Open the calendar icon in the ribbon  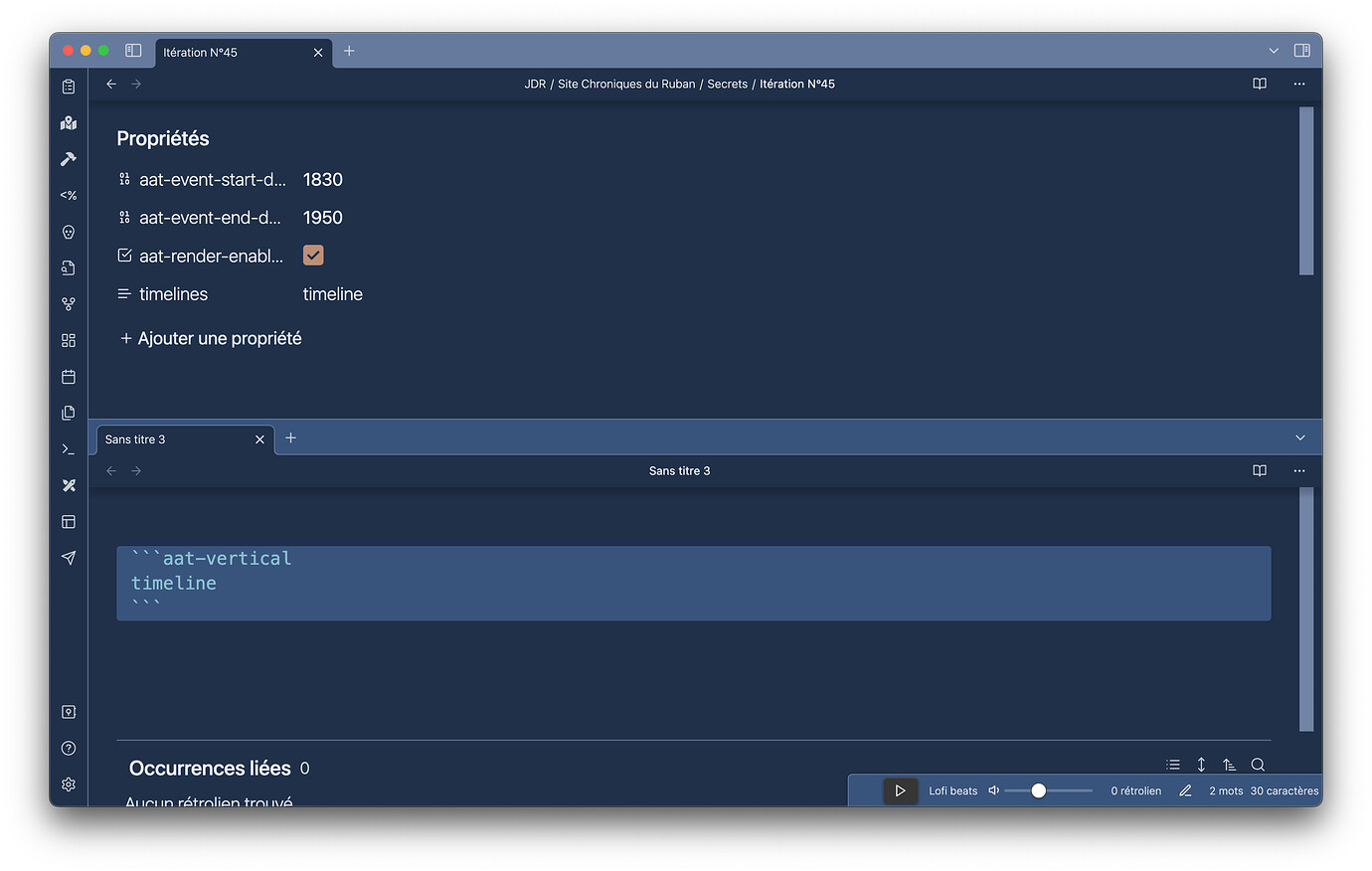(69, 377)
